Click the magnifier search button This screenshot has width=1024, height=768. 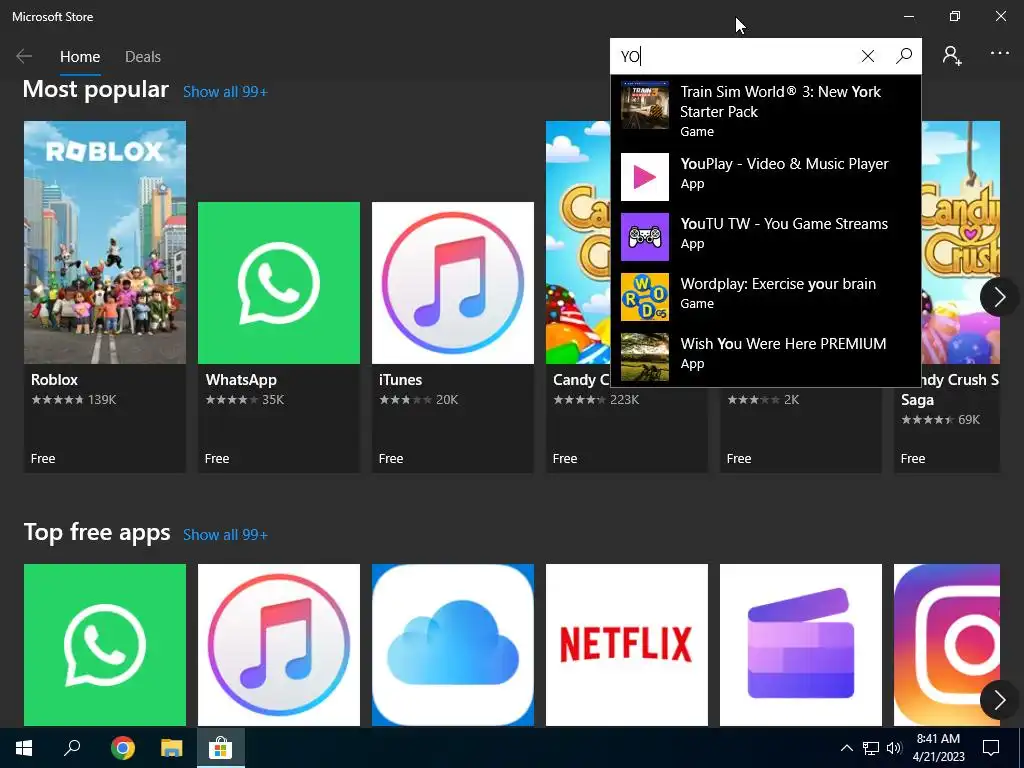[903, 56]
